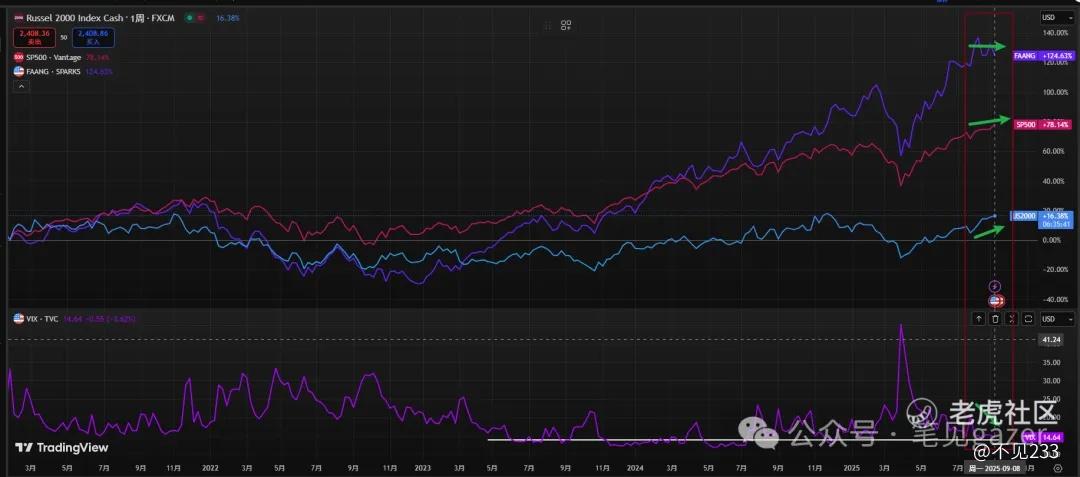Click the SP500 +78.14% price axis label
The height and width of the screenshot is (477, 1080).
coord(1043,125)
